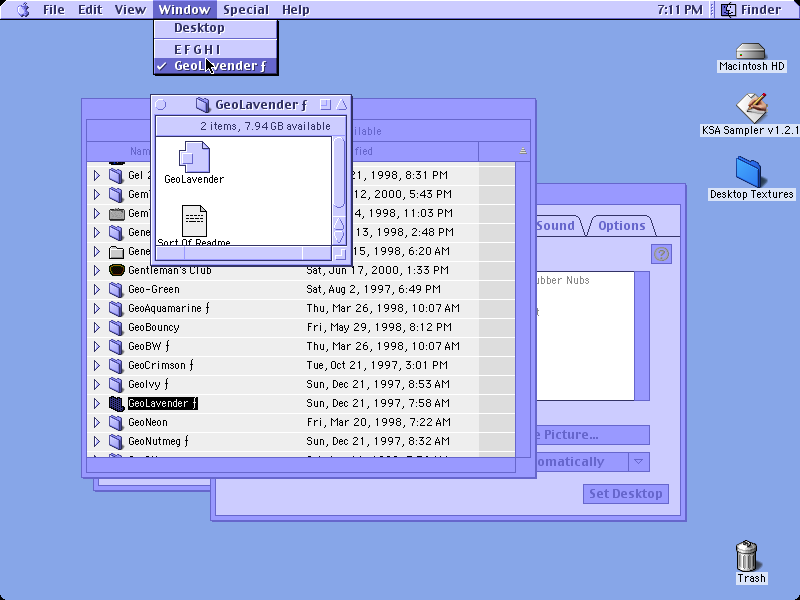Click the help question mark icon in the background window
This screenshot has width=800, height=600.
point(661,254)
